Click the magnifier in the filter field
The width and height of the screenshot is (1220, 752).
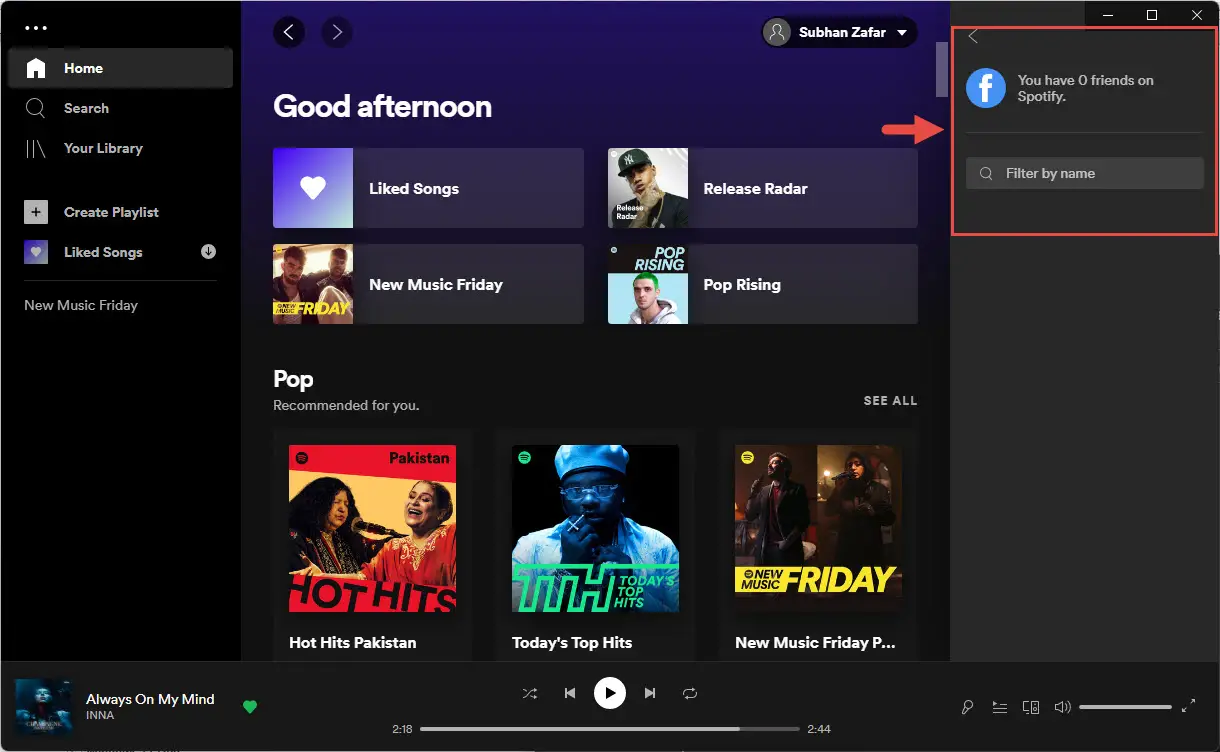click(986, 173)
